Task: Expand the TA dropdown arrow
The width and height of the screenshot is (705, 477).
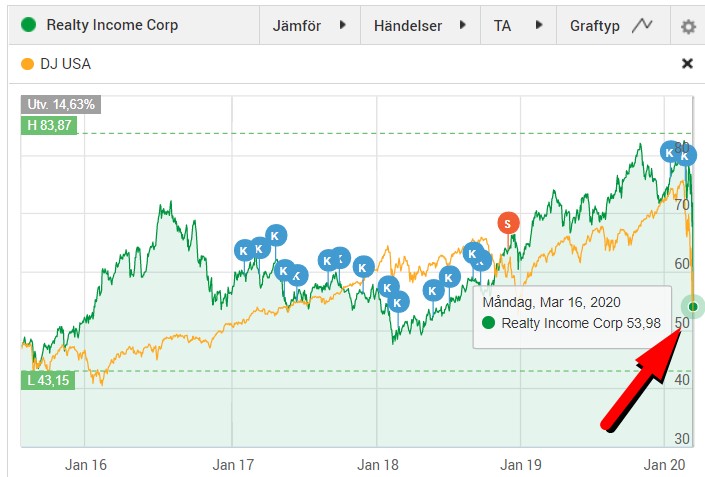Action: (x=539, y=26)
